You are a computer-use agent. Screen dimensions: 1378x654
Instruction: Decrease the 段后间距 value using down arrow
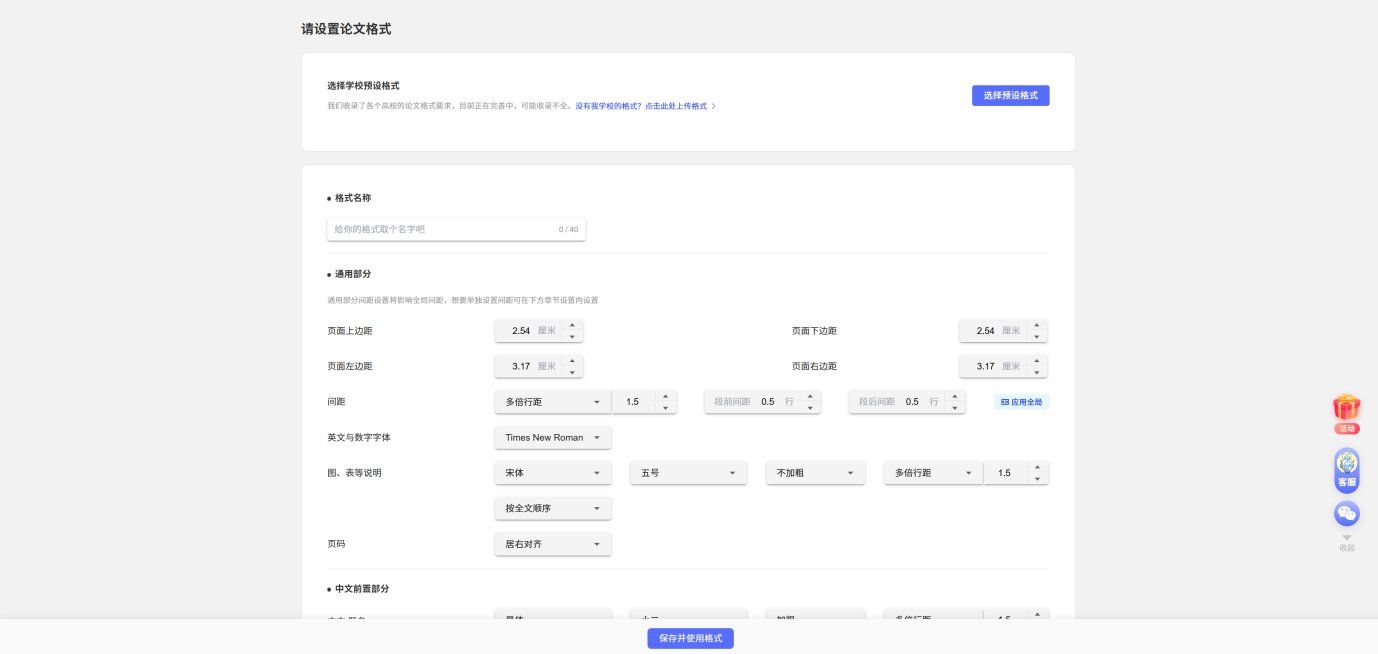tap(955, 408)
